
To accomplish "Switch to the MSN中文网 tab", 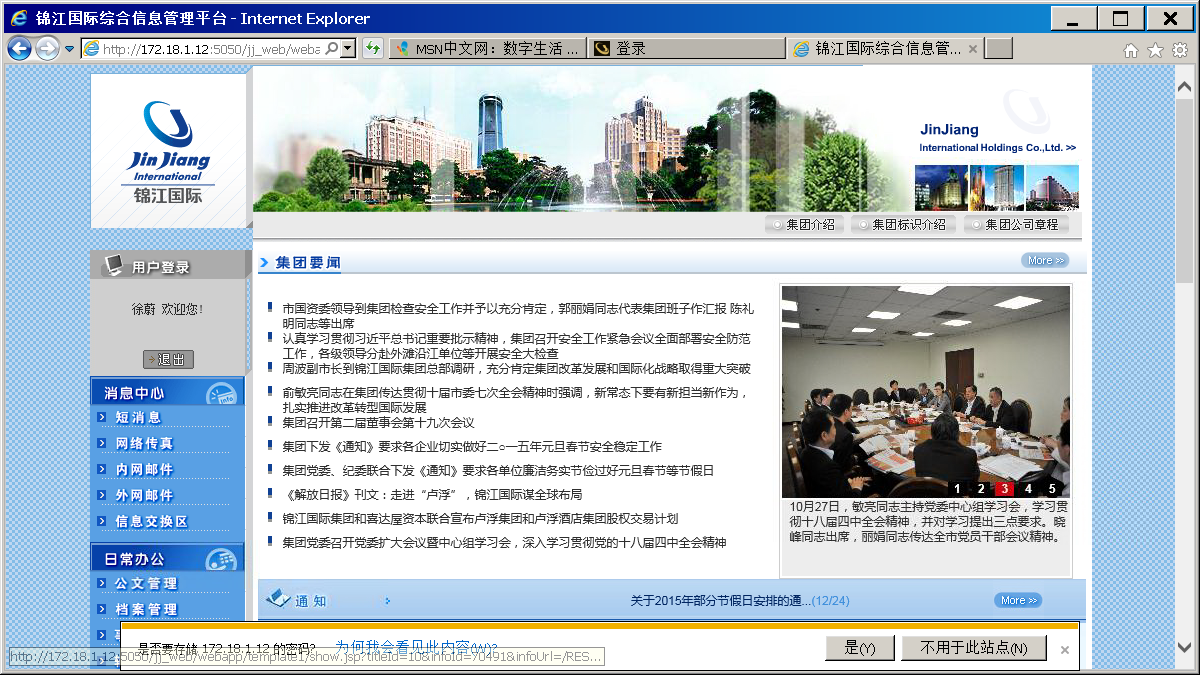I will (487, 48).
